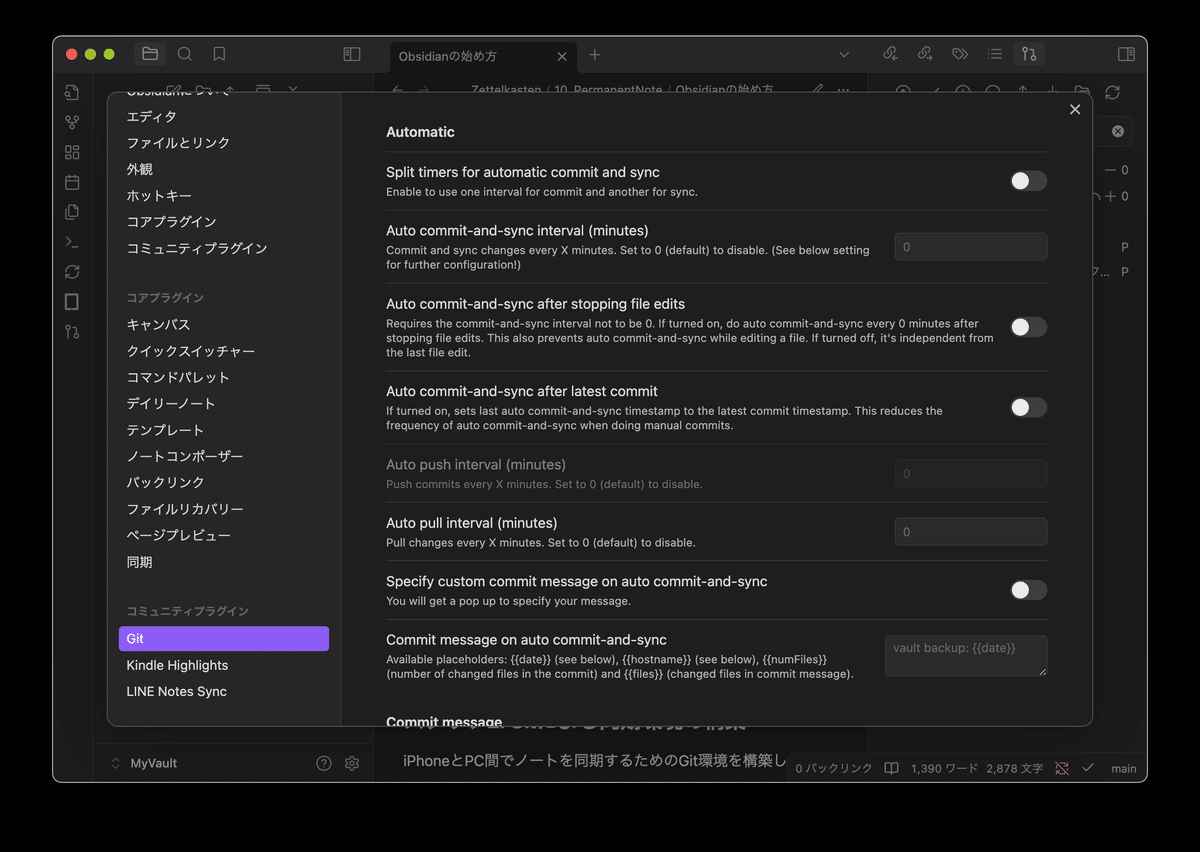
Task: Click the Auto pull interval field
Action: (x=971, y=532)
